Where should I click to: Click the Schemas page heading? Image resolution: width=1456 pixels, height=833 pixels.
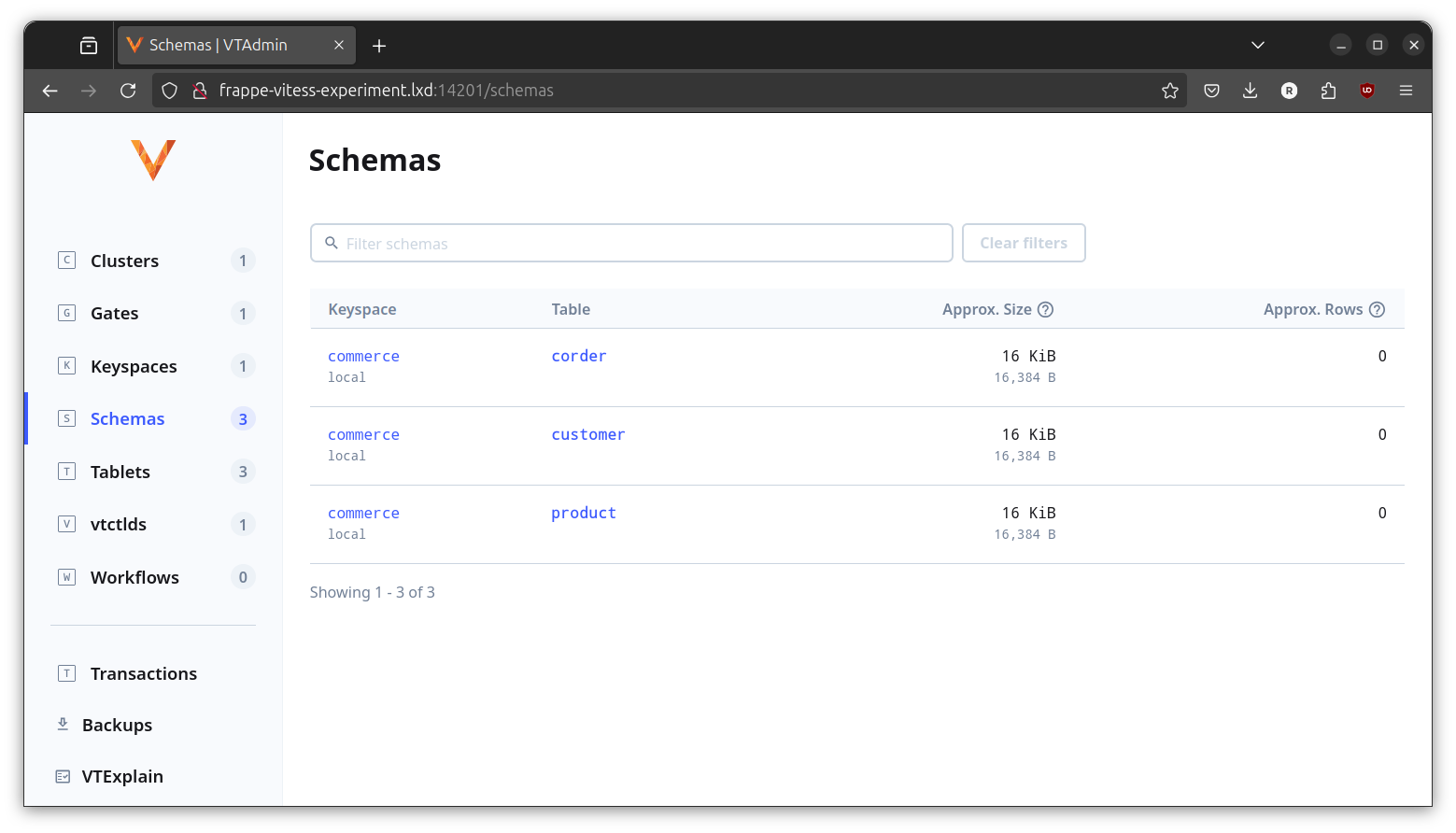(x=375, y=160)
